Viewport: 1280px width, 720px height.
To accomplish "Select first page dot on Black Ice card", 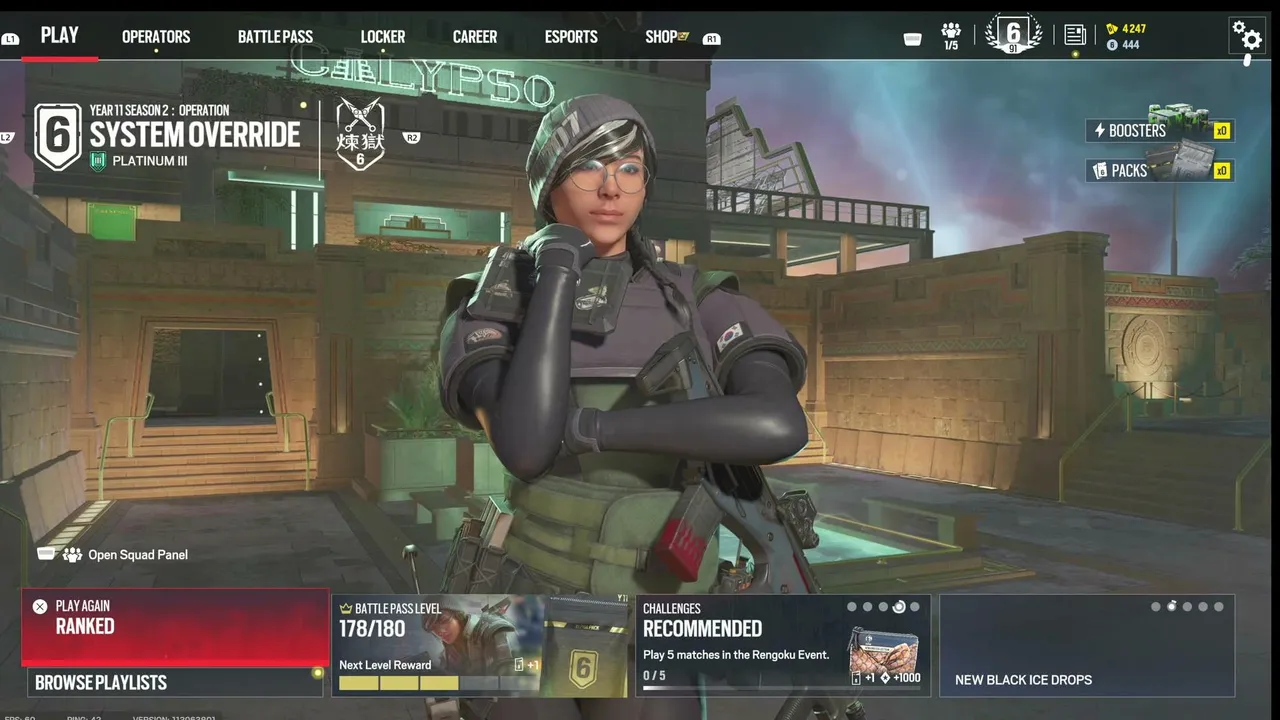I will (1156, 607).
